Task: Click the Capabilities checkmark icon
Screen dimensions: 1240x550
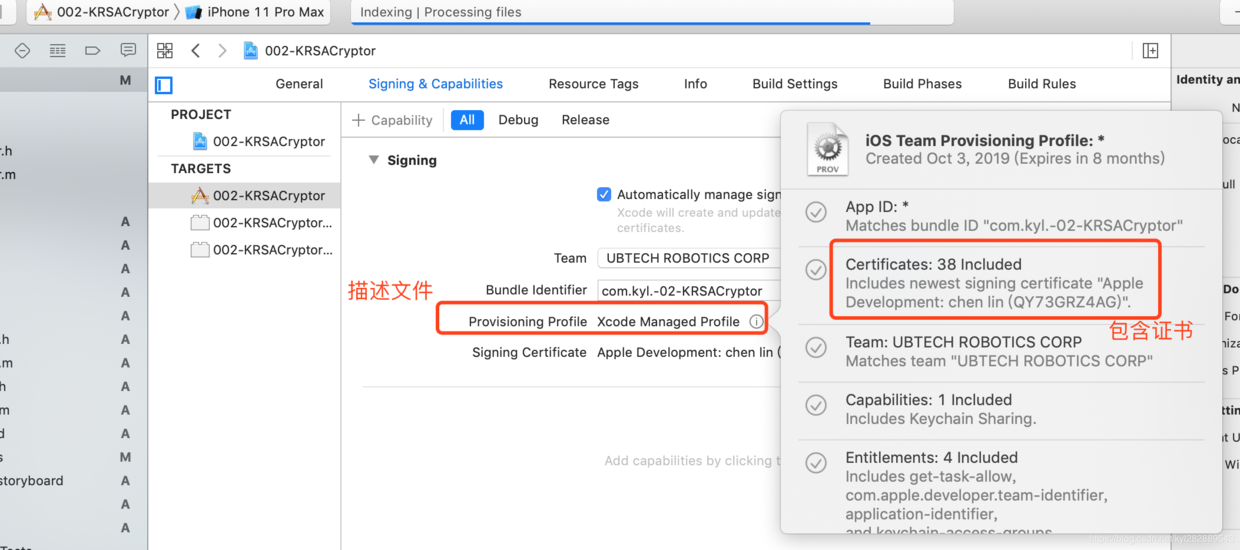Action: point(817,405)
